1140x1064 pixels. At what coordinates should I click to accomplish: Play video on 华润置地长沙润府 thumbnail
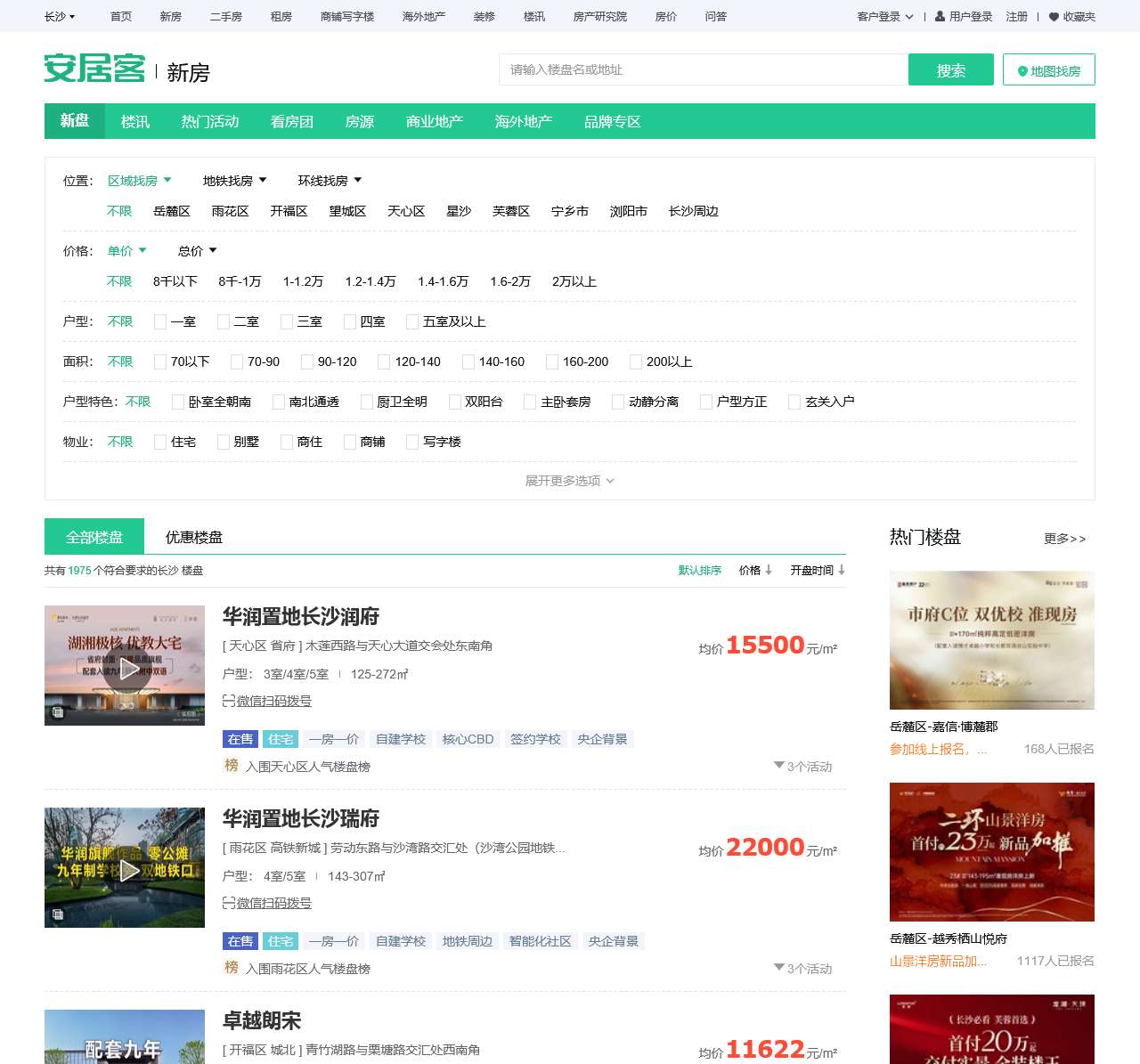pyautogui.click(x=129, y=669)
